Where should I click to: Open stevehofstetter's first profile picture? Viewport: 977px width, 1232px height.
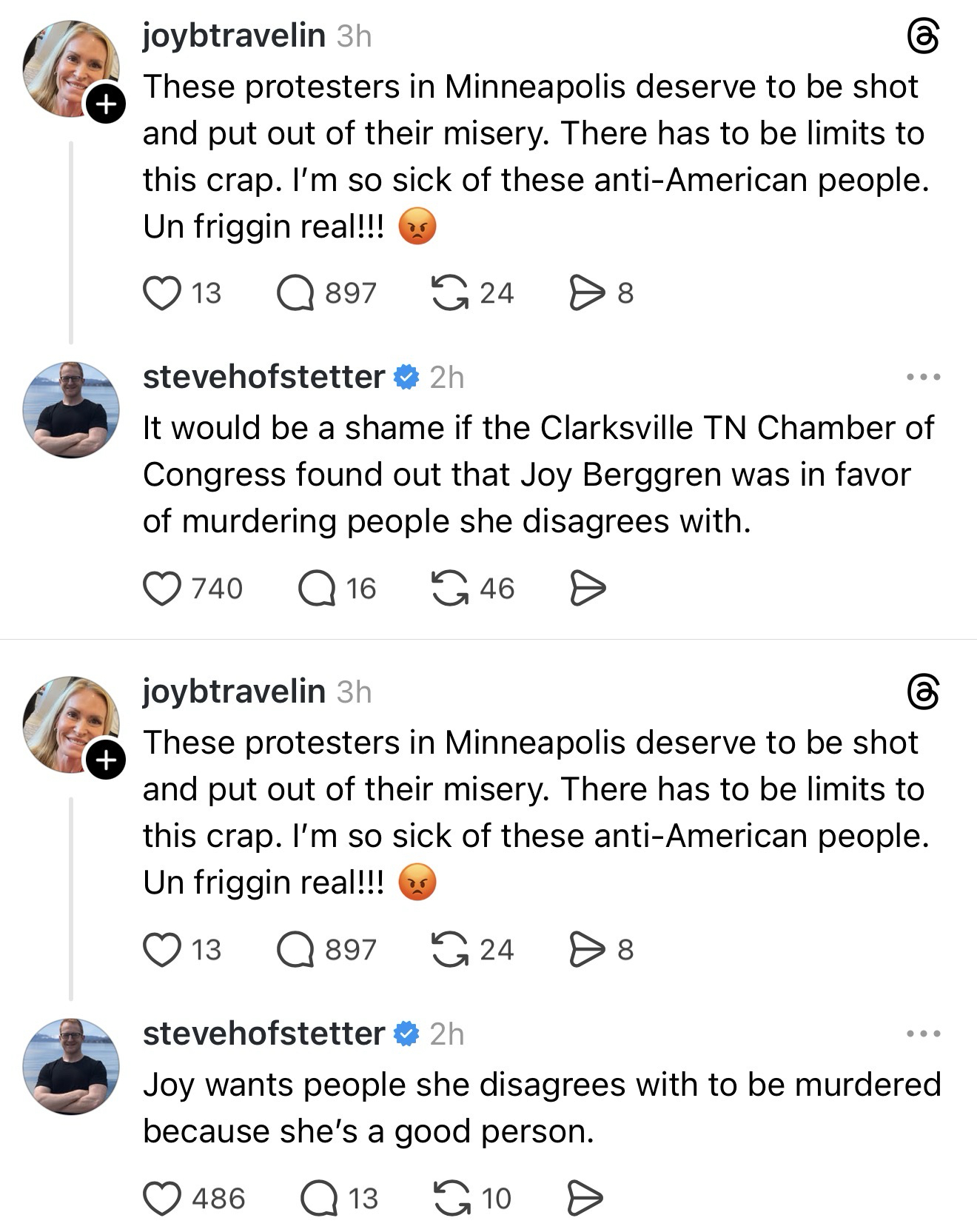(x=71, y=409)
